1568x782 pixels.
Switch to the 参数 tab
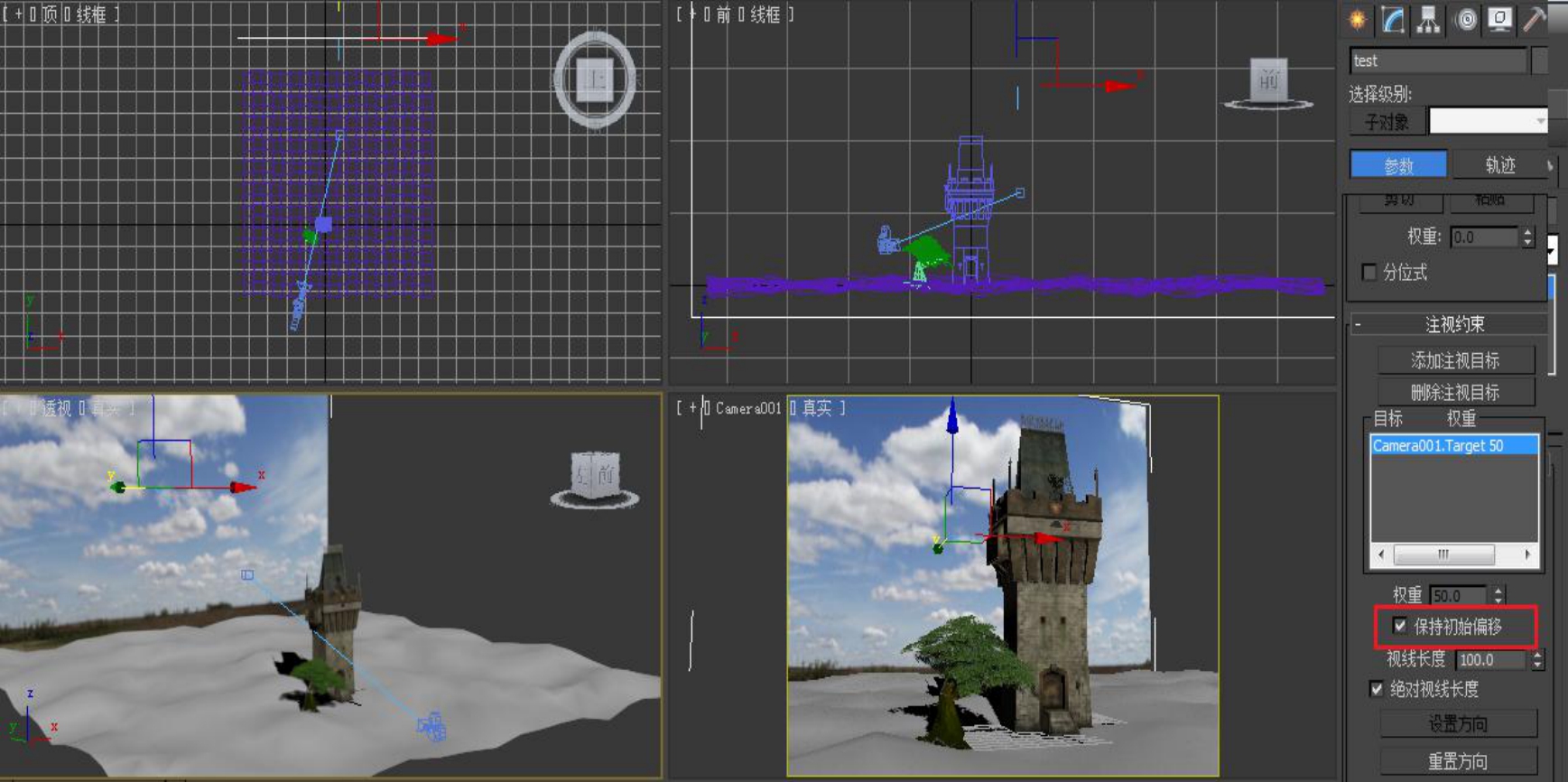pyautogui.click(x=1398, y=165)
